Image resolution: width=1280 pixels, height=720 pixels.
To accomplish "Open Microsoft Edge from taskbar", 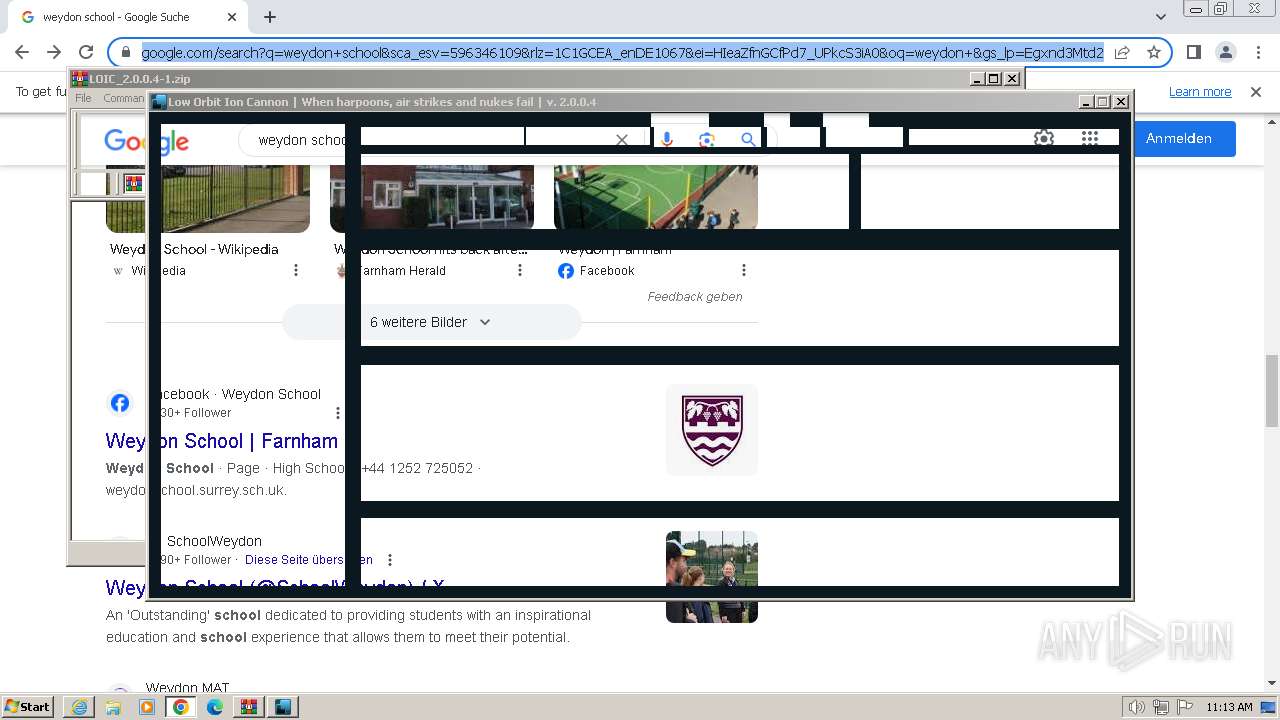I will (x=215, y=707).
